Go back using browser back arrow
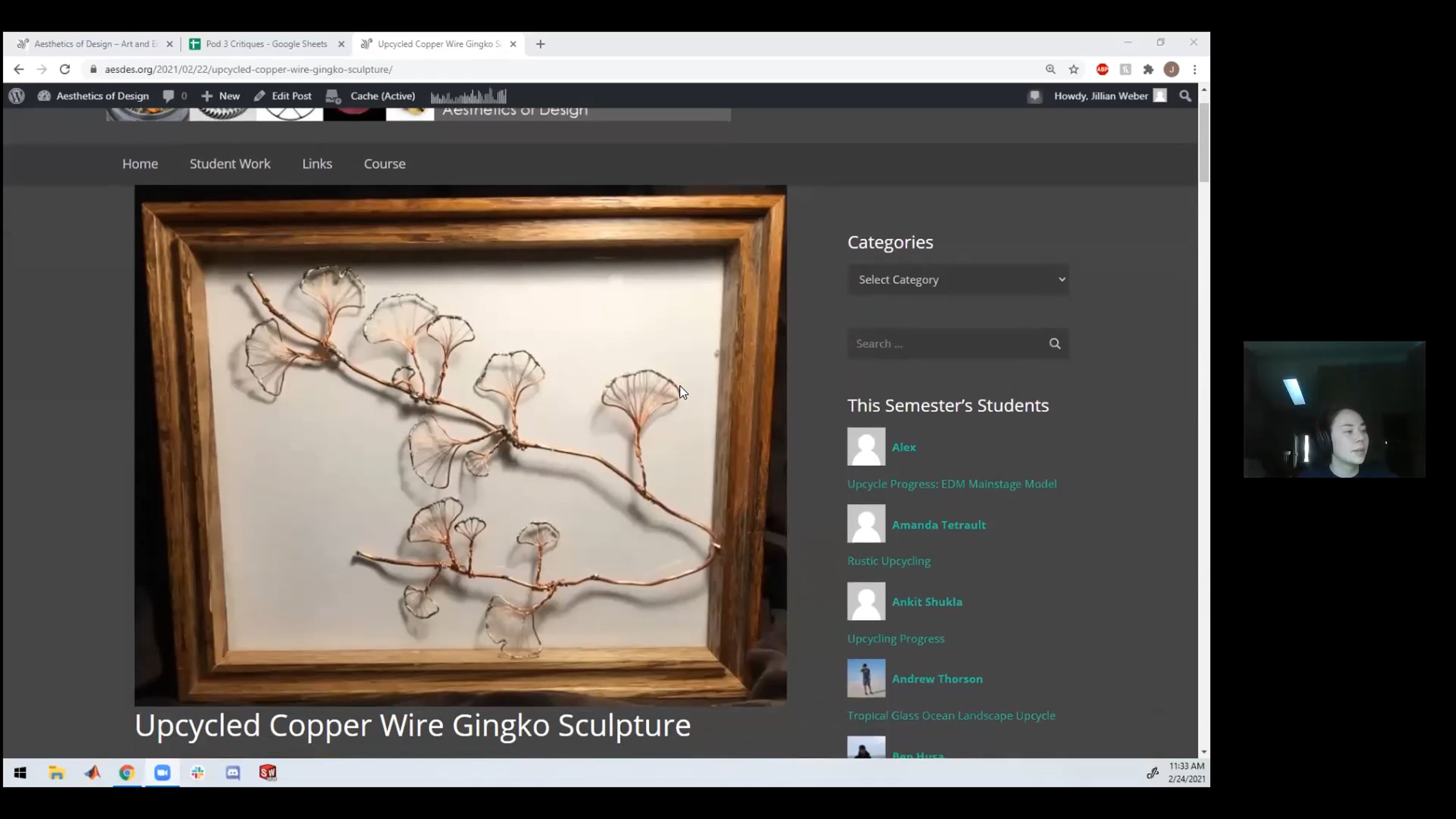 (x=19, y=69)
